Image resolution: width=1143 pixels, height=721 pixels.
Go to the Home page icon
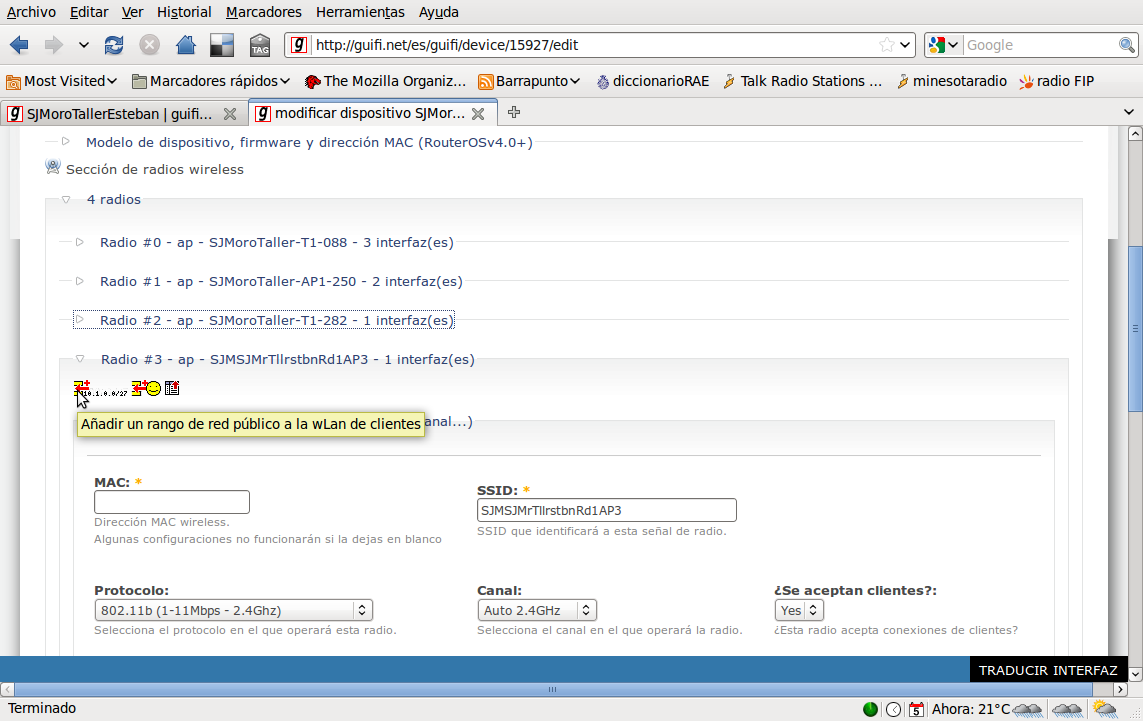(x=185, y=45)
